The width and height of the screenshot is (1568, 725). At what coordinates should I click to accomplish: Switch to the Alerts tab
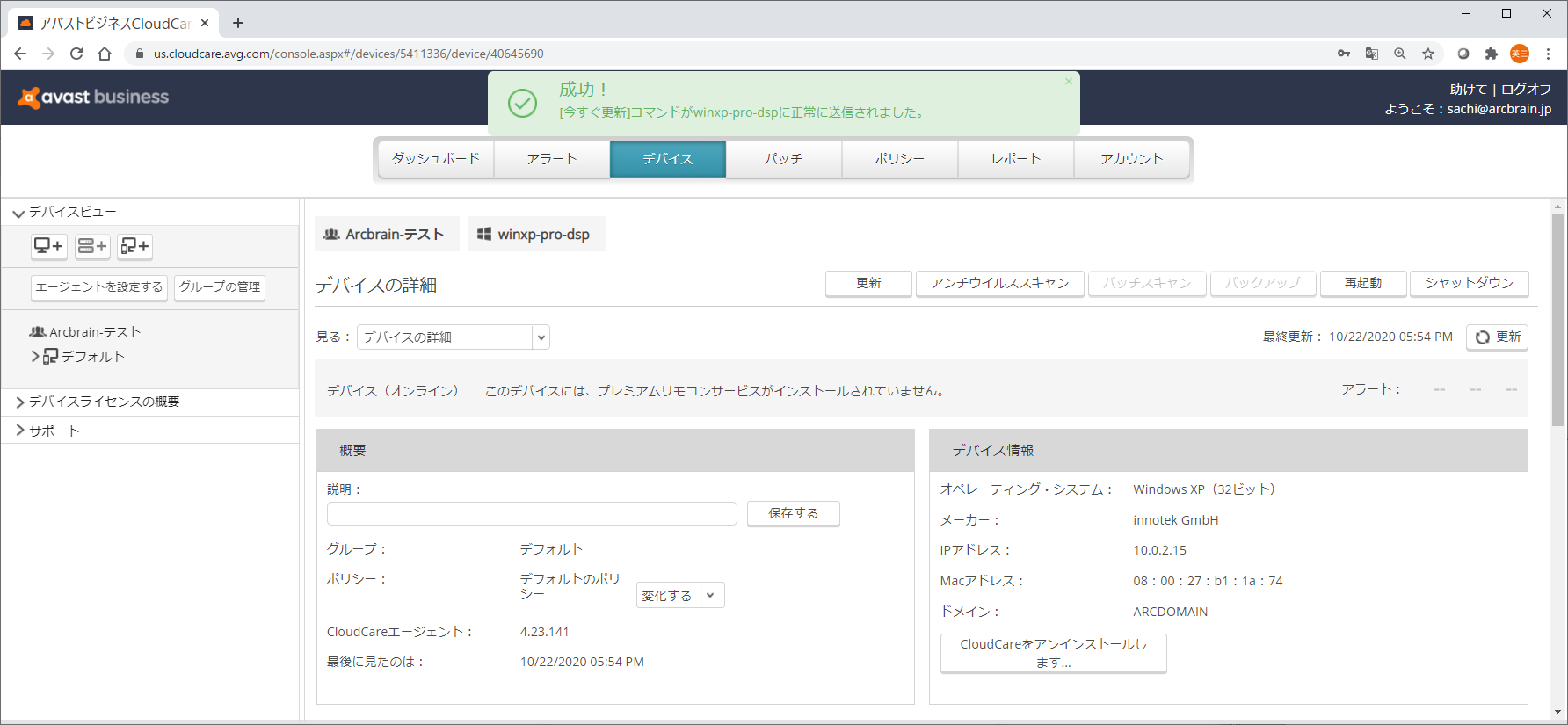point(552,159)
